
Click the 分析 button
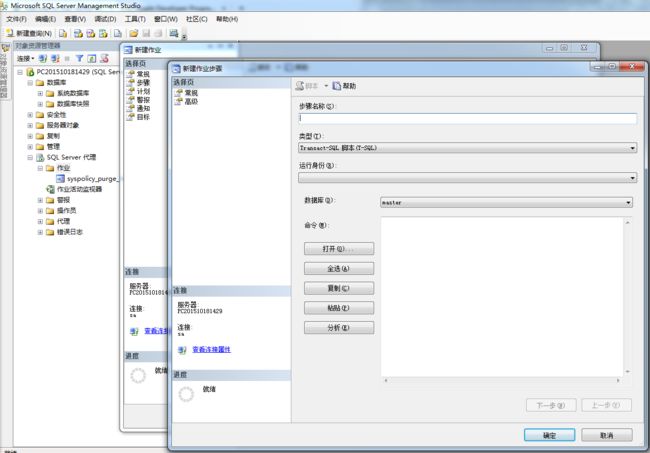pos(339,328)
